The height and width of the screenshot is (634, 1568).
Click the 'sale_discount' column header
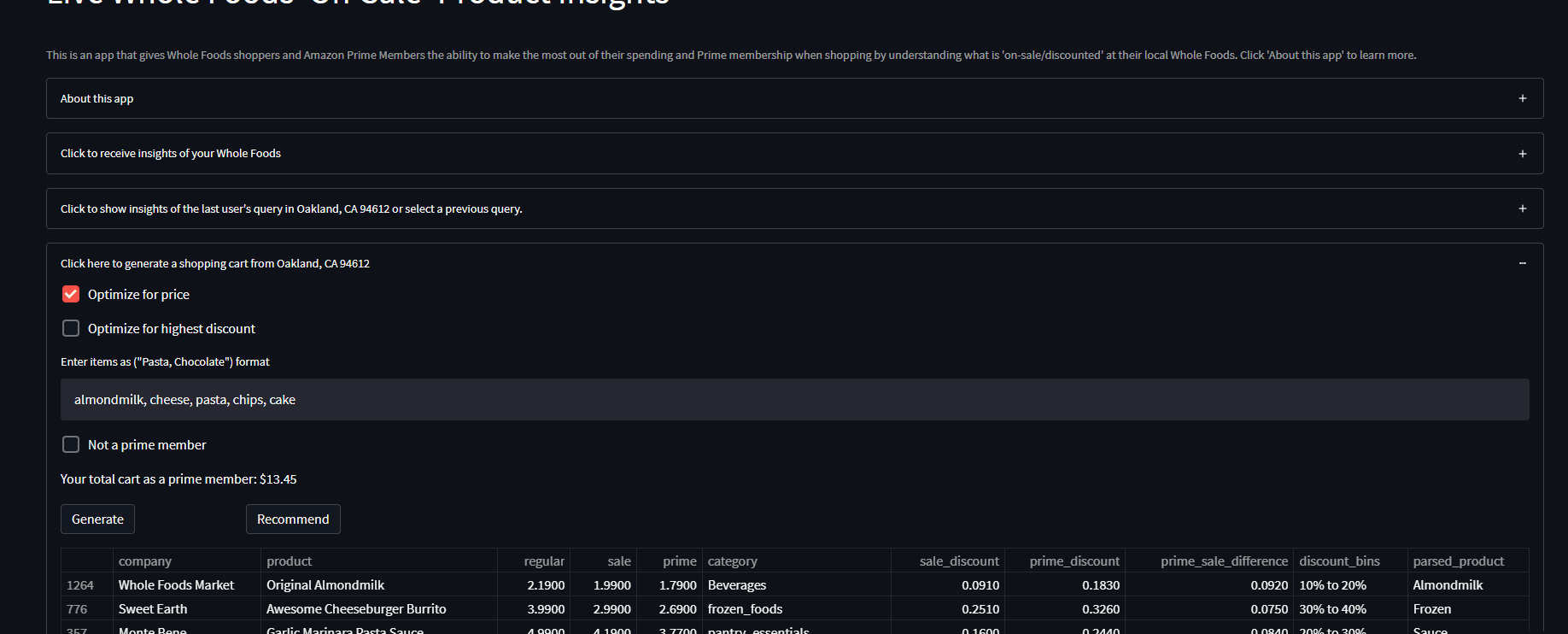tap(947, 561)
